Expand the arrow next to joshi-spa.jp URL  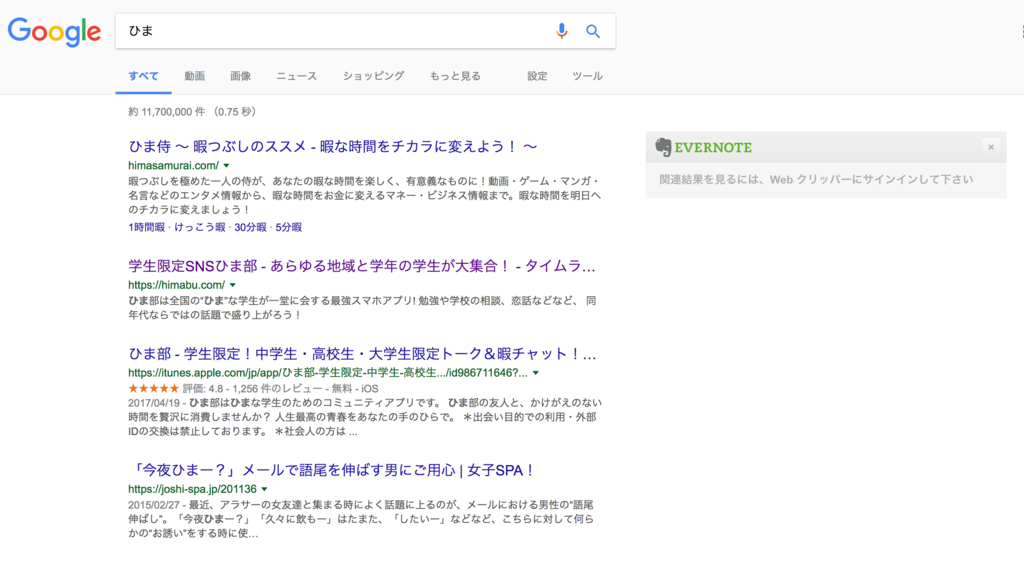tap(264, 489)
